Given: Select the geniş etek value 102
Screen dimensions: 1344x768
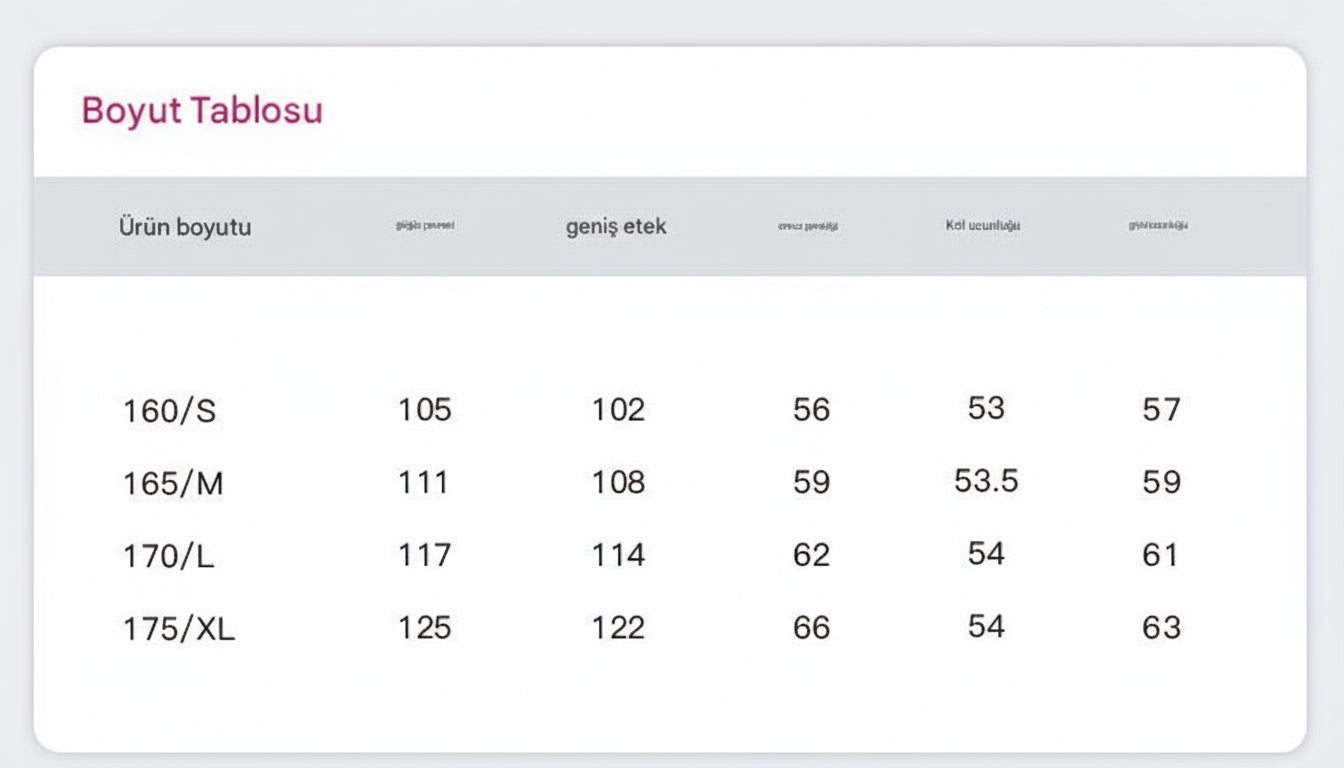Looking at the screenshot, I should (618, 410).
